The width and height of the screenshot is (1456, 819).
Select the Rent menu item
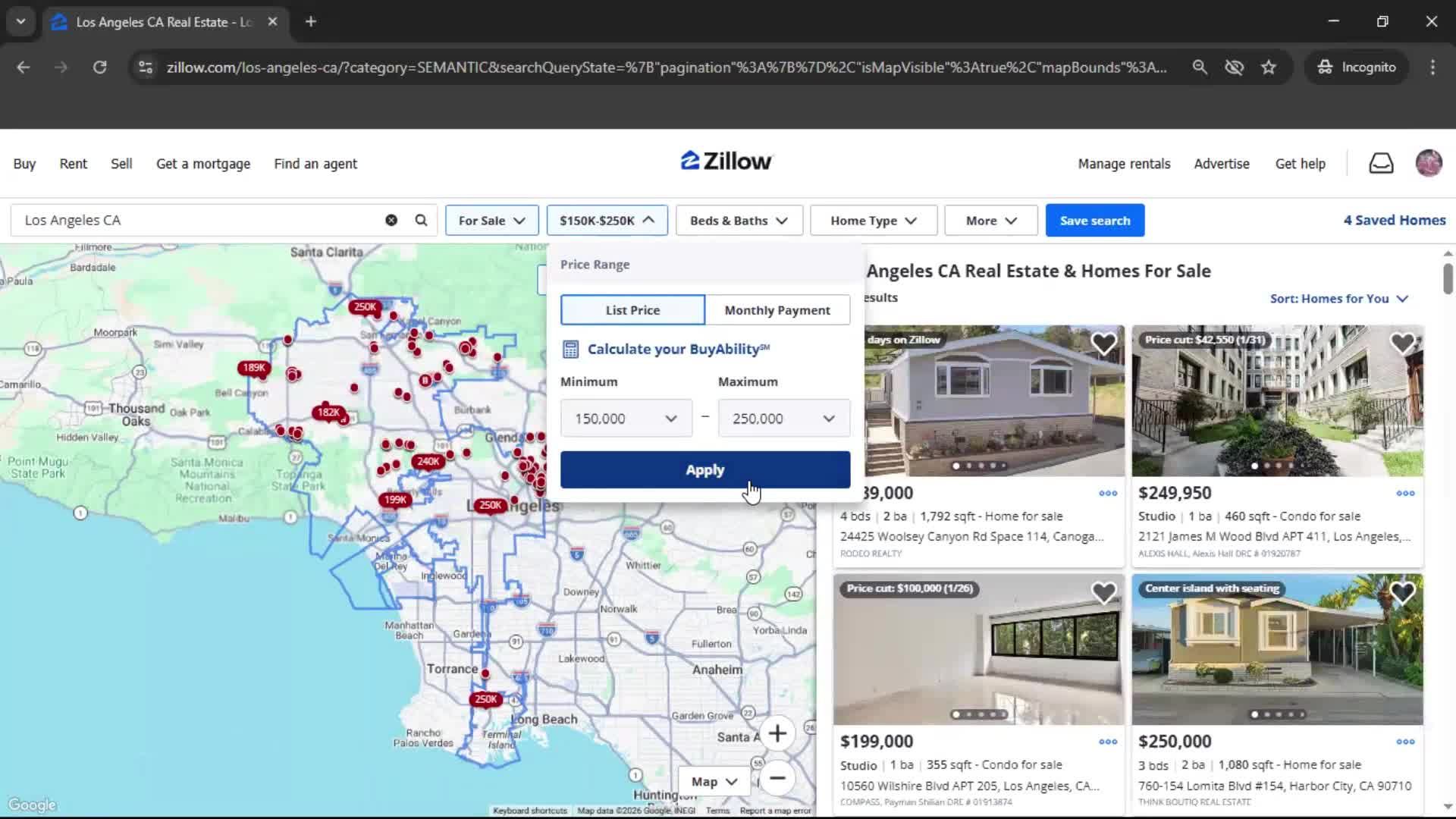73,163
